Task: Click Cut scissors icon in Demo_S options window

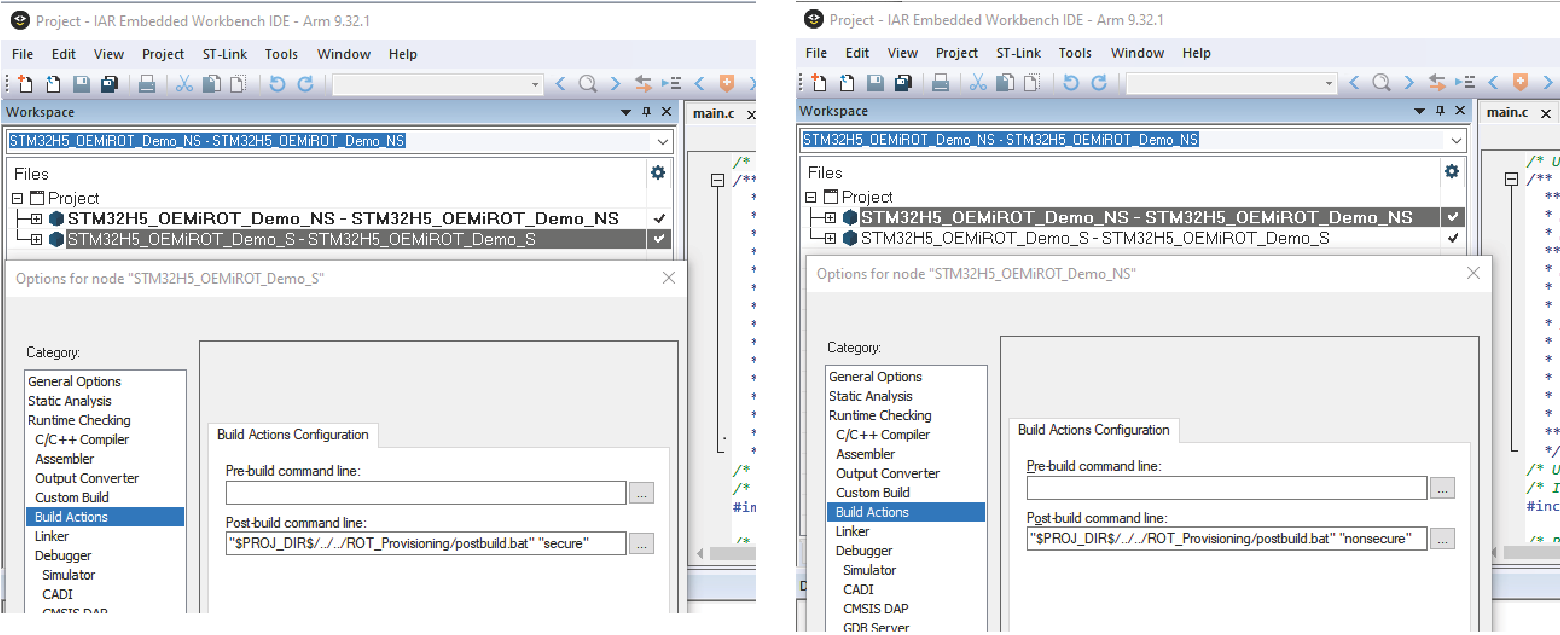Action: [184, 84]
